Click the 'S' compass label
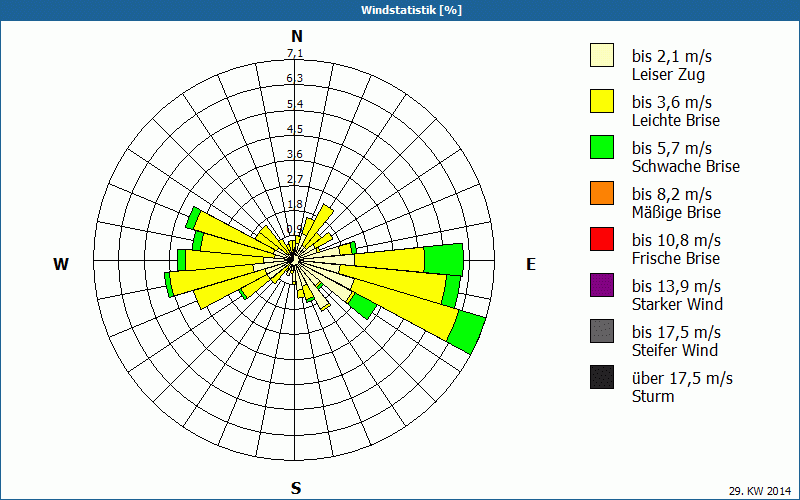The height and width of the screenshot is (500, 800). [x=296, y=488]
